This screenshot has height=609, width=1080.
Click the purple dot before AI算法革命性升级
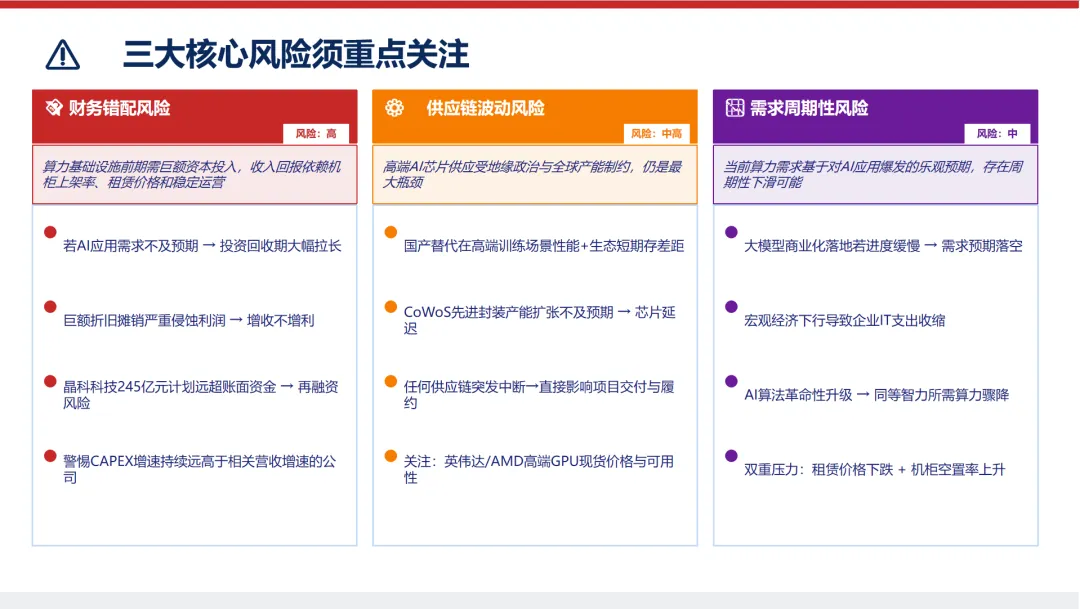click(x=731, y=381)
